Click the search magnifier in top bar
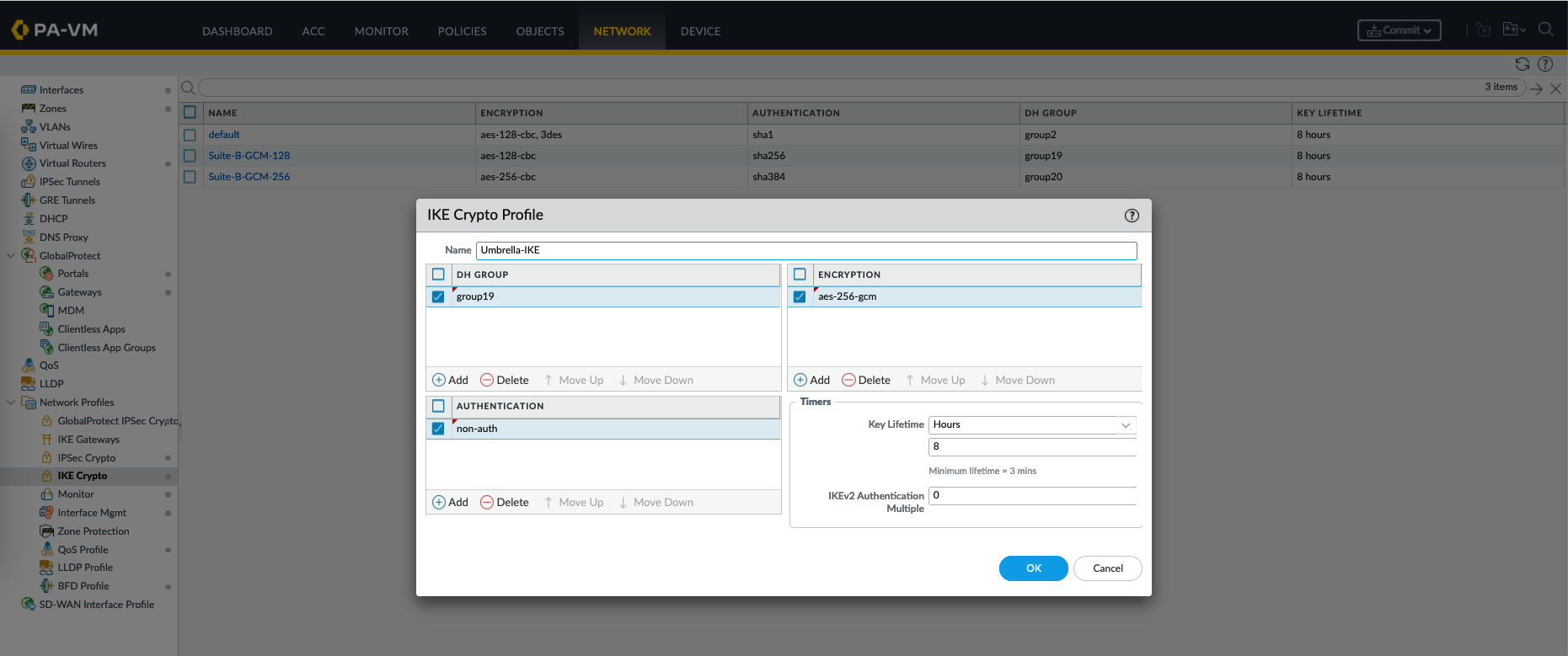This screenshot has height=656, width=1568. [1545, 29]
